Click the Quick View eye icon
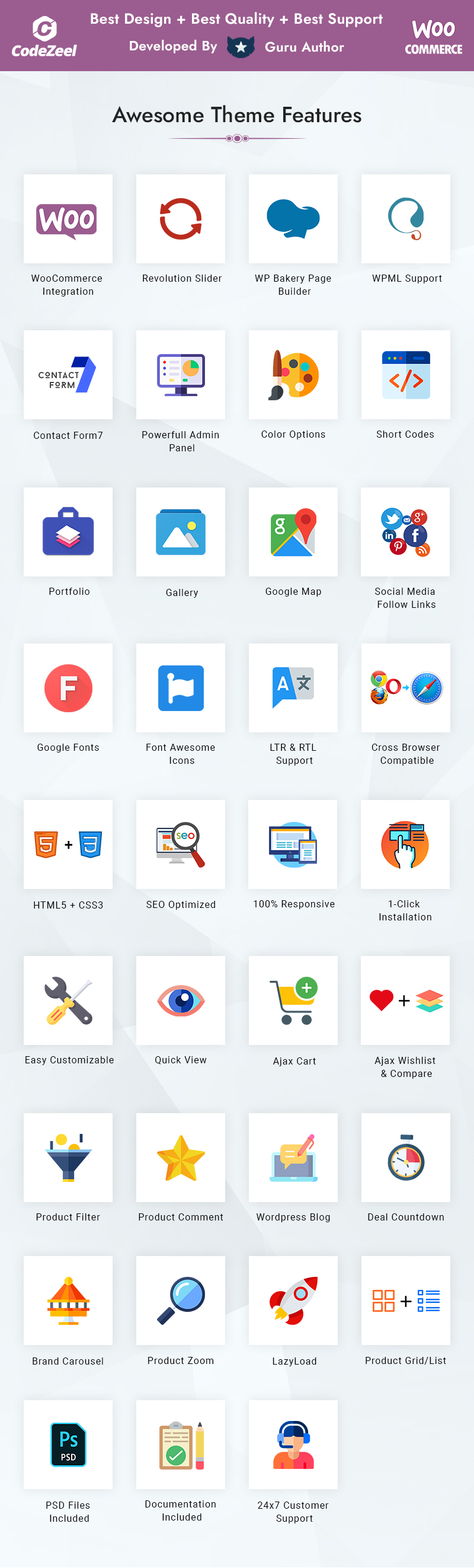Viewport: 474px width, 1568px height. [x=181, y=1000]
